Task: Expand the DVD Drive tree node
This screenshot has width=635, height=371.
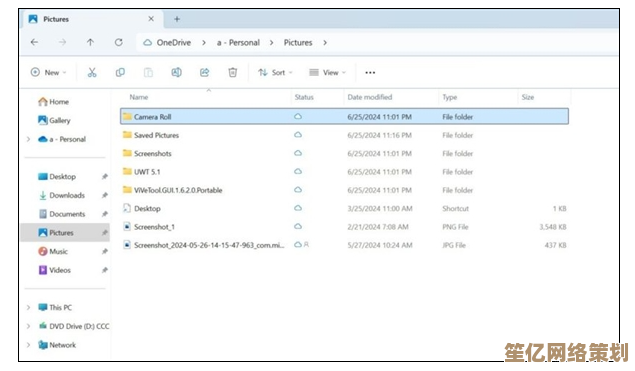Action: pyautogui.click(x=28, y=326)
